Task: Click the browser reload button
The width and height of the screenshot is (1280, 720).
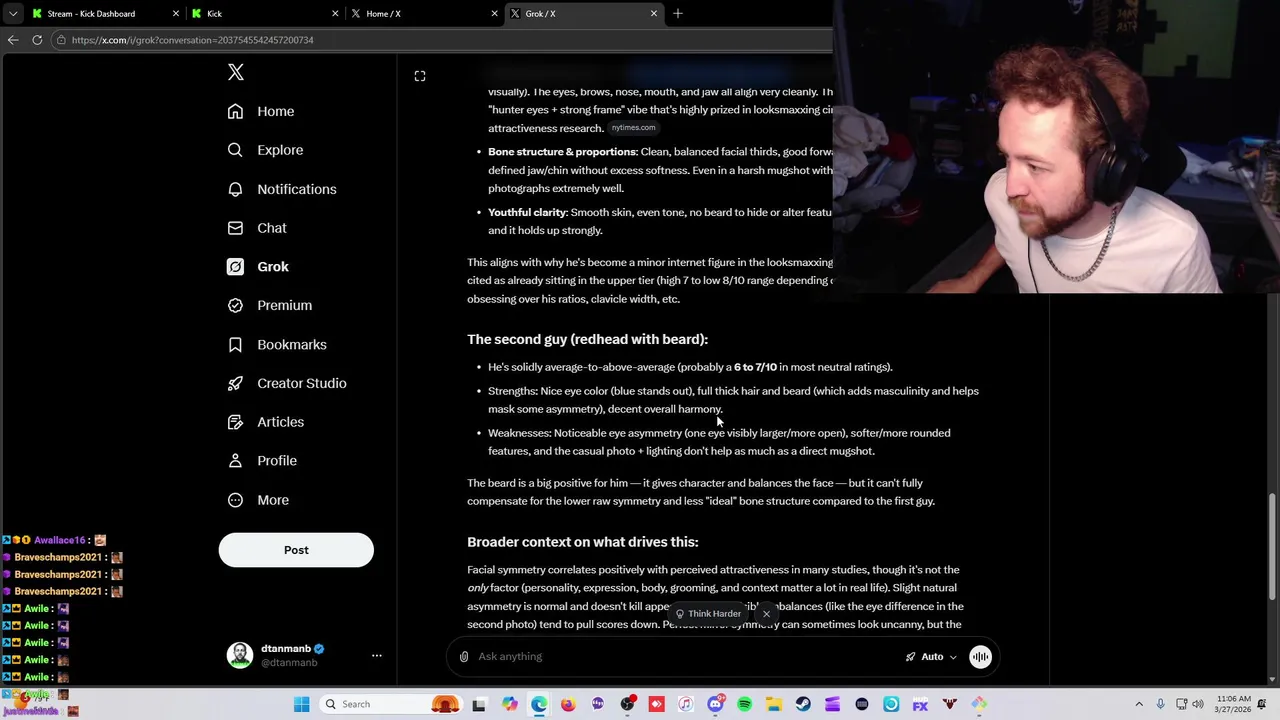Action: pyautogui.click(x=37, y=40)
